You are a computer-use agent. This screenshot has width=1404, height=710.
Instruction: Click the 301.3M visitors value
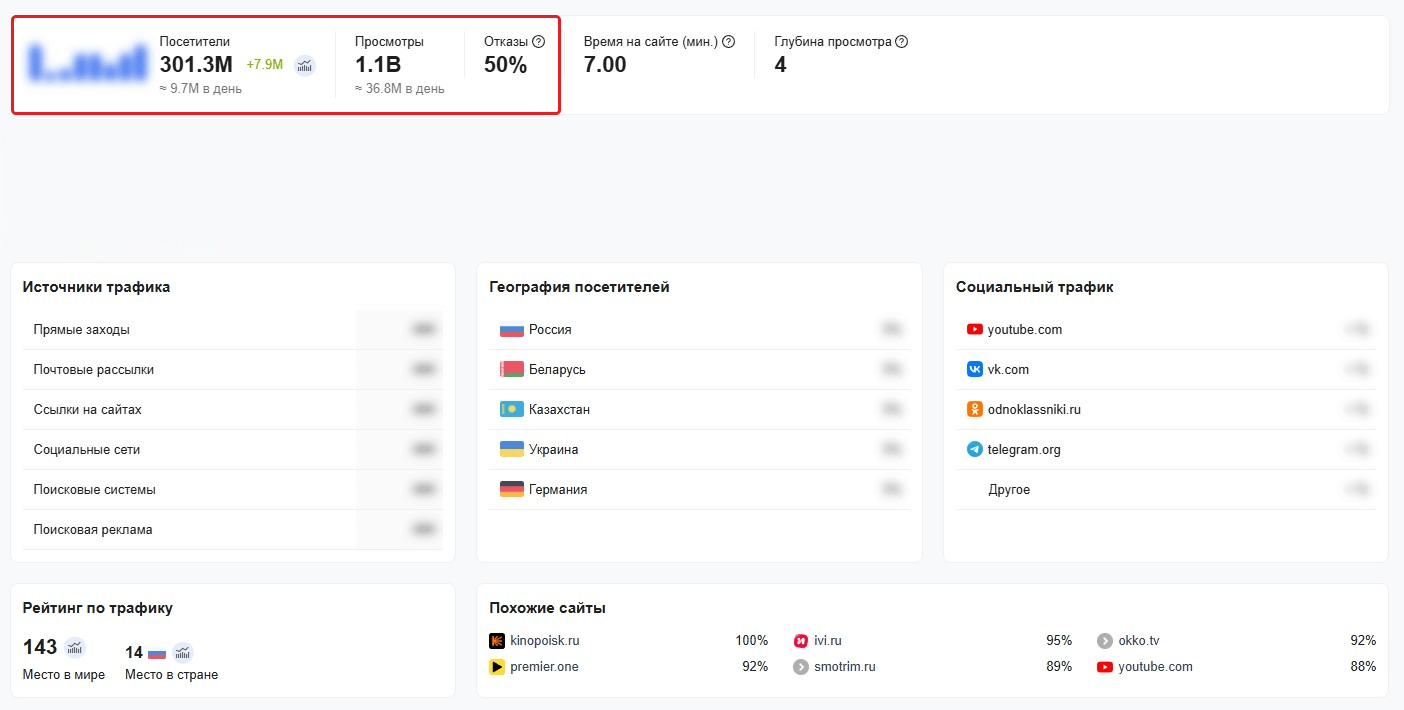point(196,65)
